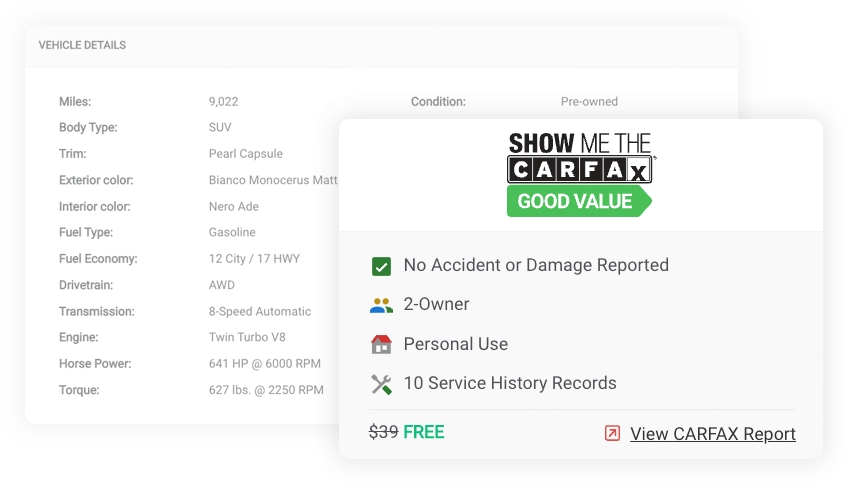Click the Personal Use house icon
Viewport: 848px width, 484px height.
(x=381, y=344)
